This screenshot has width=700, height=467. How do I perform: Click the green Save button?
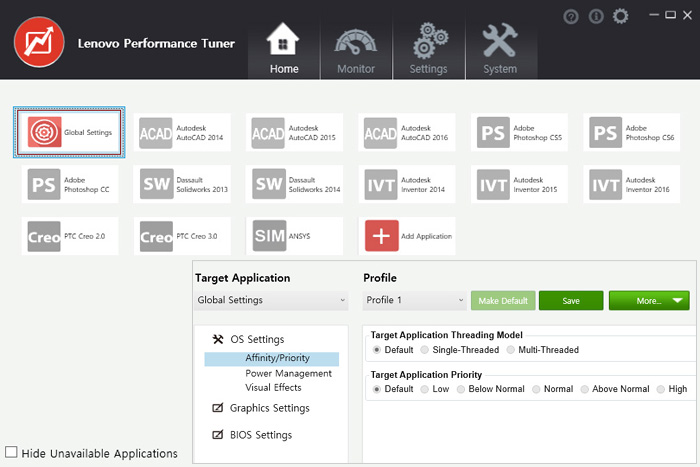point(571,300)
